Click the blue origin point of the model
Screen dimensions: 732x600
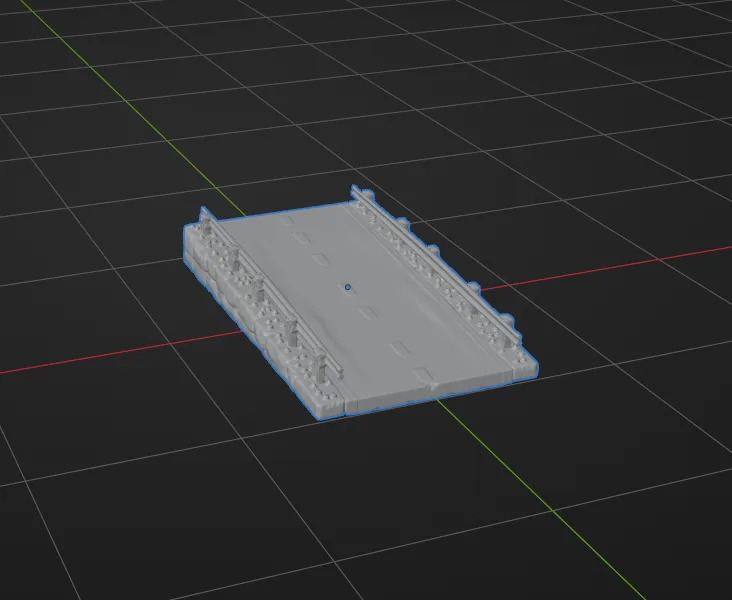click(348, 287)
